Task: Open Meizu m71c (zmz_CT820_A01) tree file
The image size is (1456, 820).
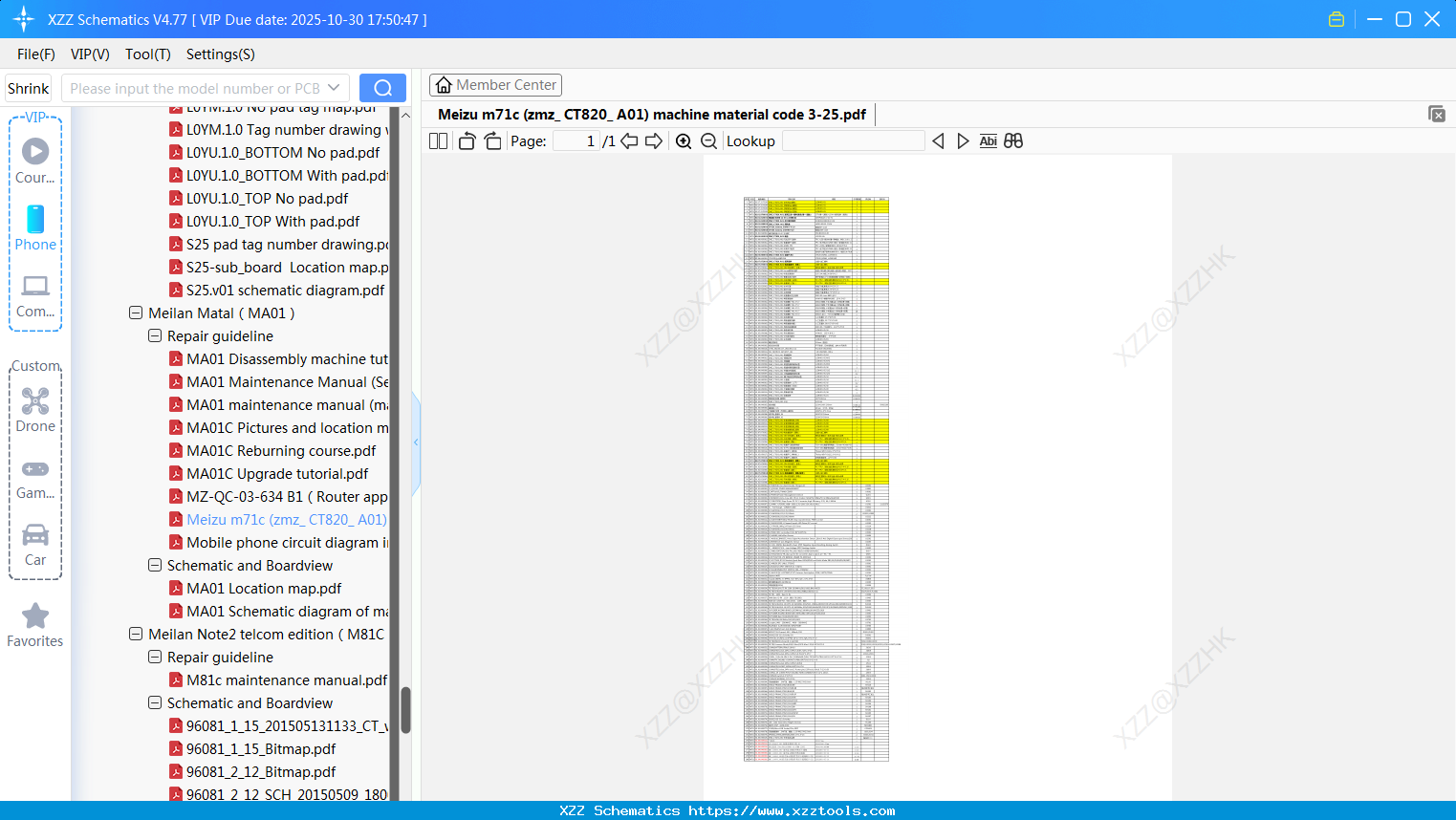Action: (x=278, y=520)
